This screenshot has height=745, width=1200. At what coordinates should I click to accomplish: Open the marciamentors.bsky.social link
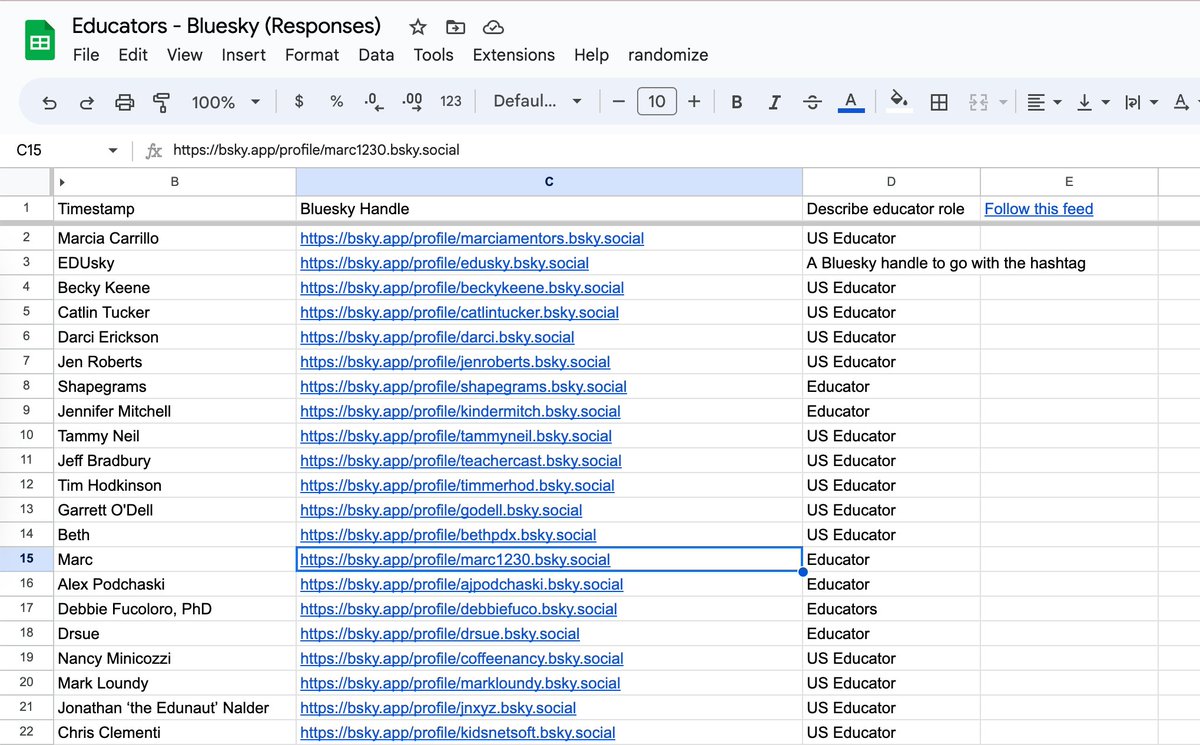pyautogui.click(x=472, y=238)
